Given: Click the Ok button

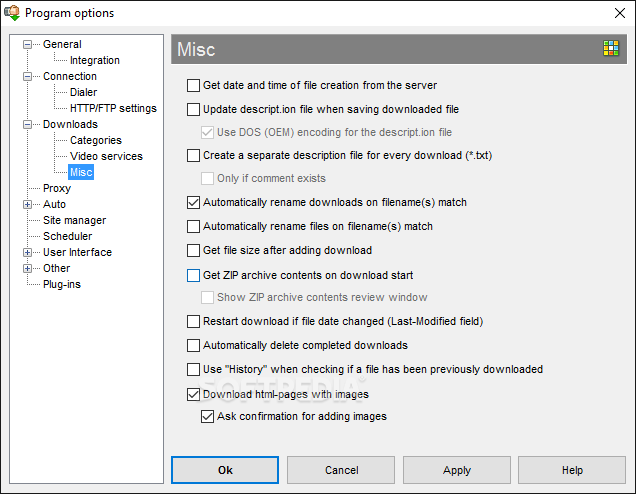Looking at the screenshot, I should [225, 470].
